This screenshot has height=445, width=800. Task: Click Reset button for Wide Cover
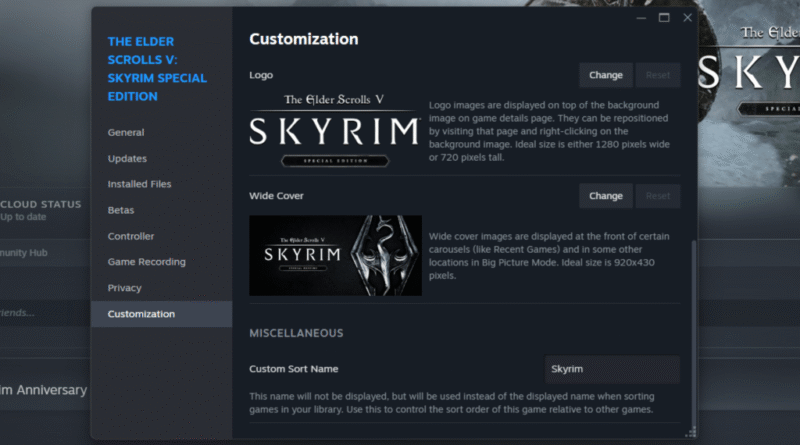pyautogui.click(x=658, y=196)
